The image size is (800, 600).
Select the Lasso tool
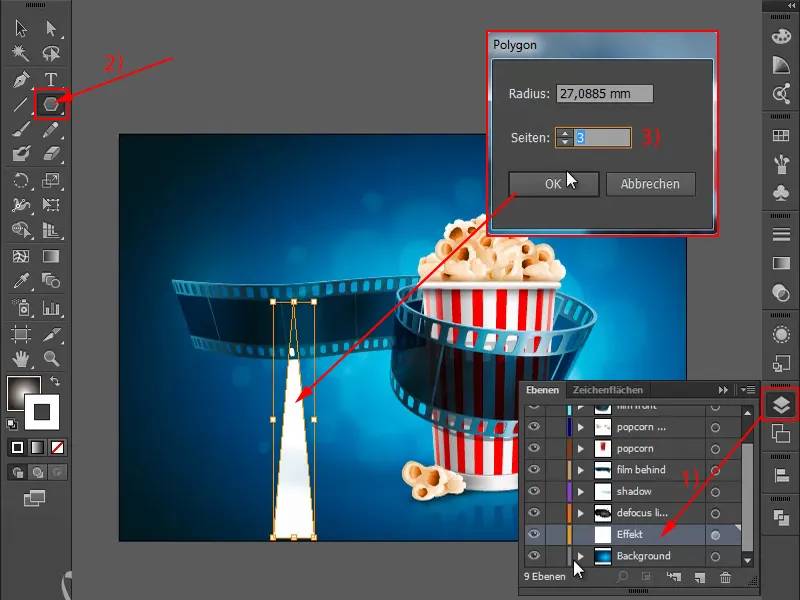click(x=51, y=53)
